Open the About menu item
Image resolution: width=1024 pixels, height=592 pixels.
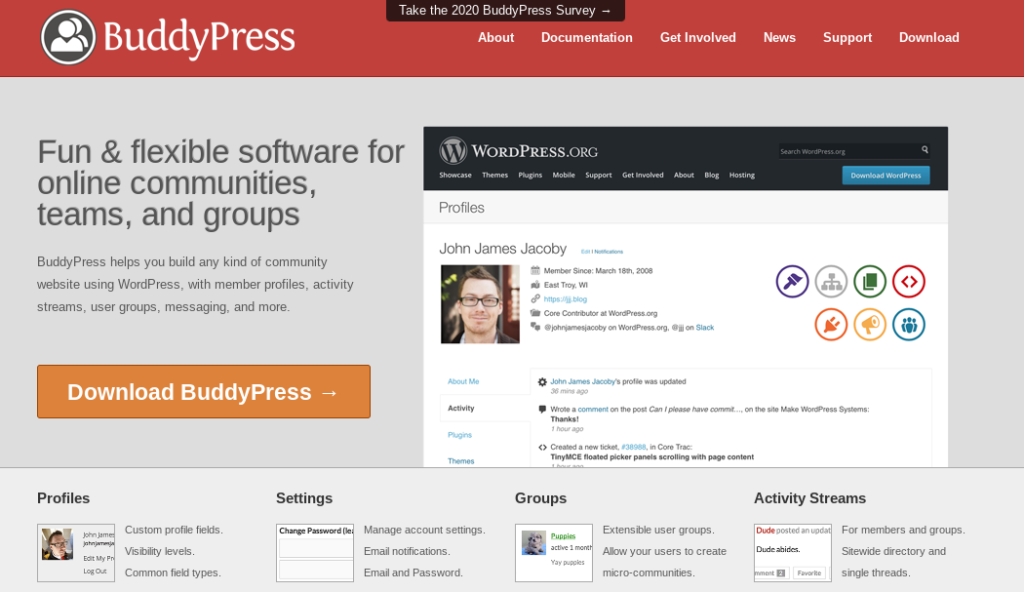coord(496,37)
